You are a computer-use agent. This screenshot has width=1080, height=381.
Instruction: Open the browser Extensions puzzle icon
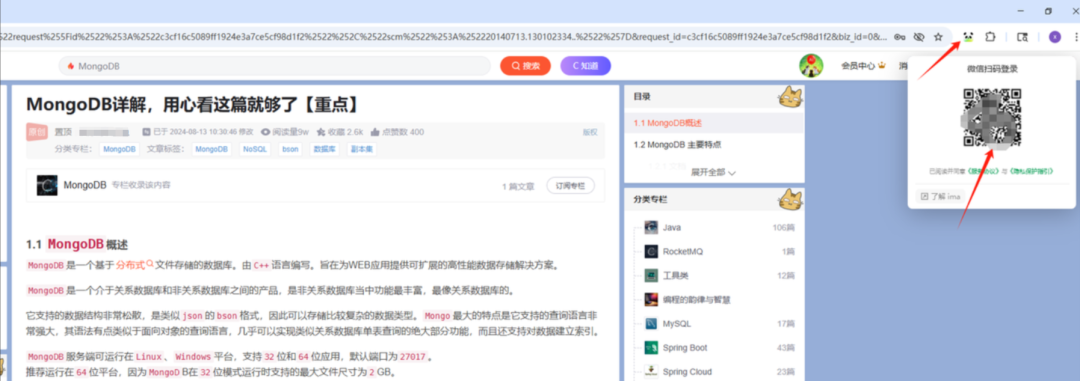tap(990, 37)
